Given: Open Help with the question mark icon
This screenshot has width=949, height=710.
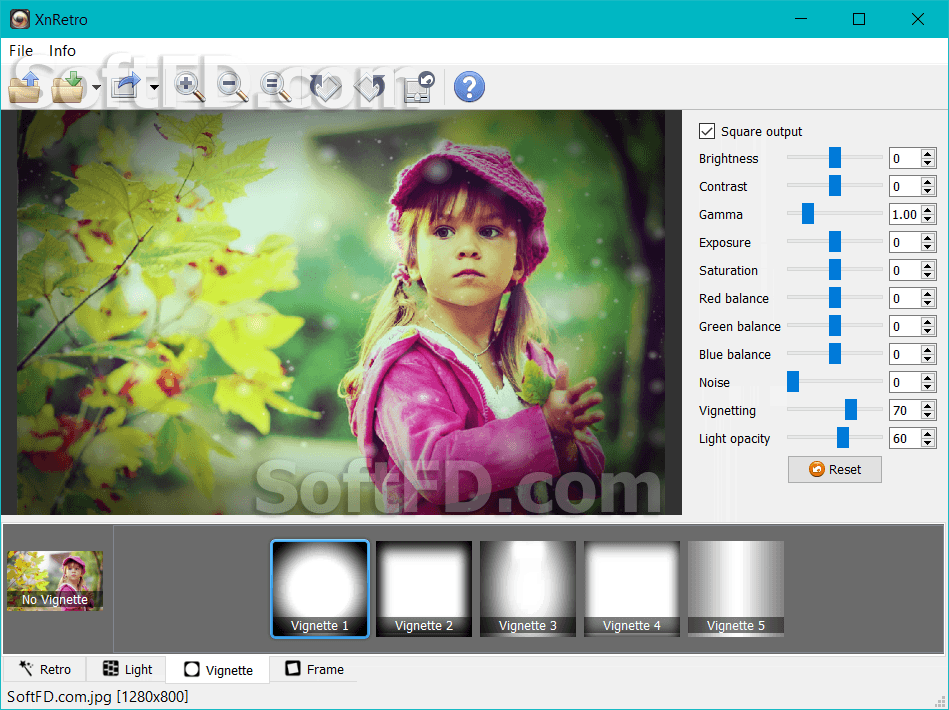Looking at the screenshot, I should [469, 87].
